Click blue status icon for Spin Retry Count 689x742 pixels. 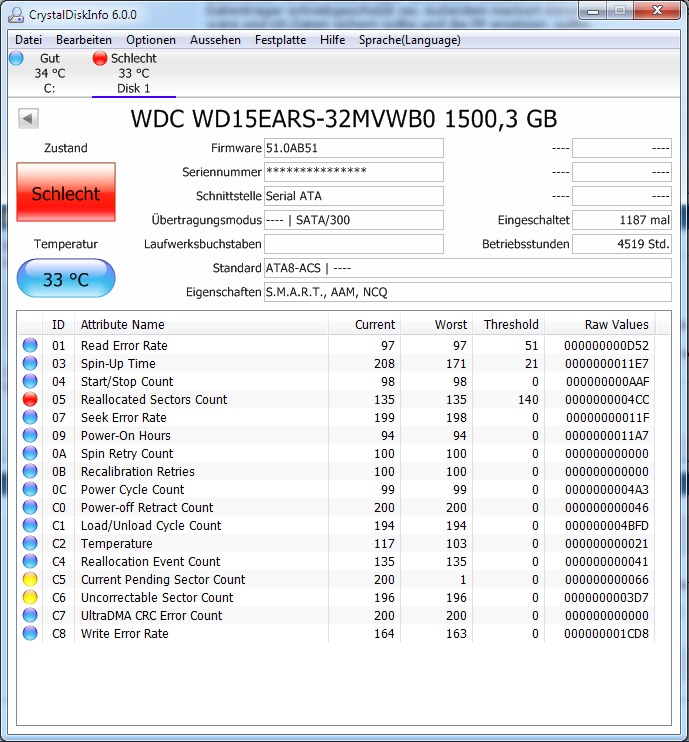coord(30,453)
